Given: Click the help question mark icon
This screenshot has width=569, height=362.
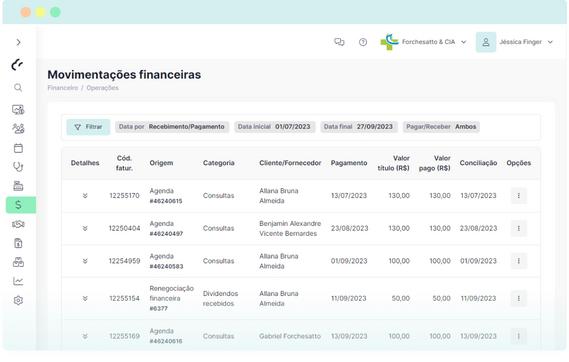Looking at the screenshot, I should (363, 42).
